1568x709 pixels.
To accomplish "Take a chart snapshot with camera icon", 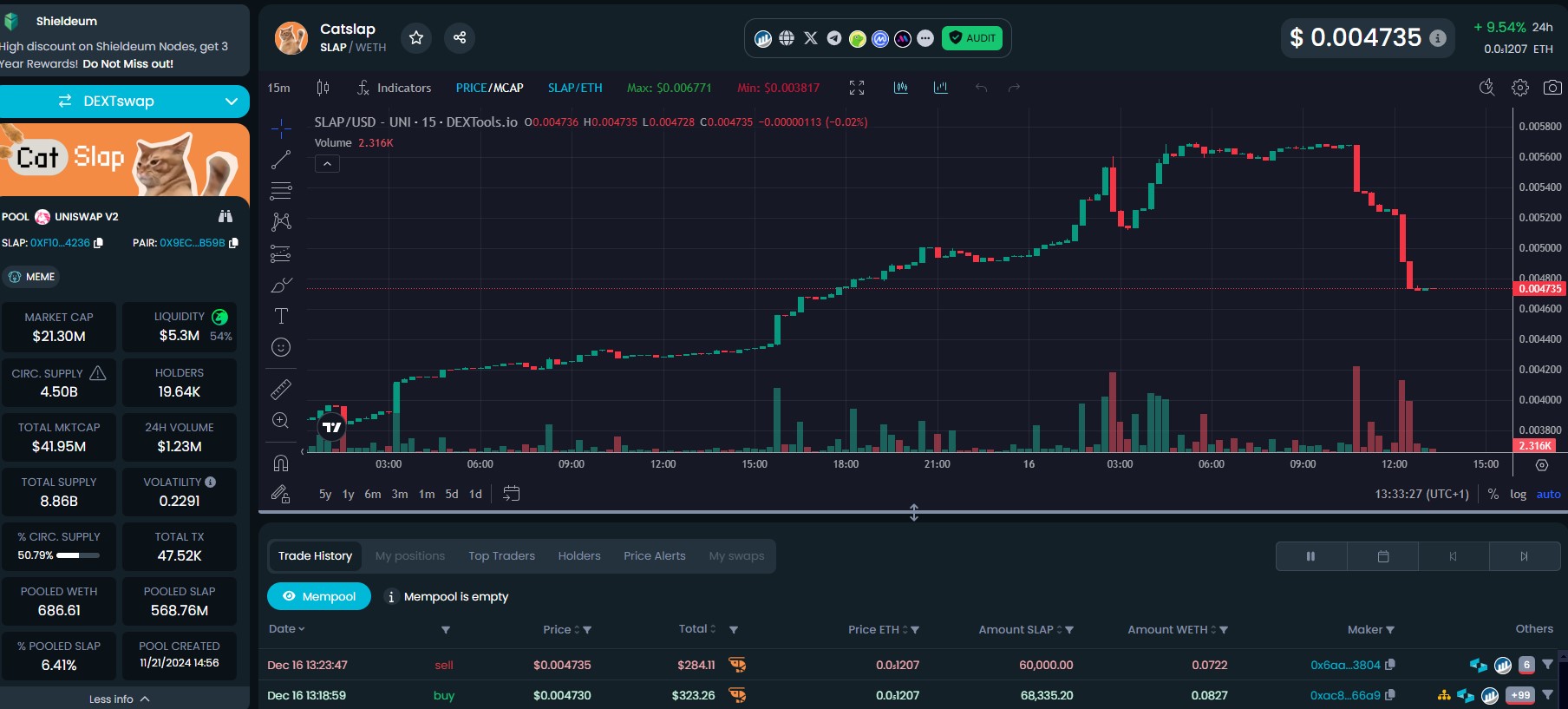I will point(1552,88).
